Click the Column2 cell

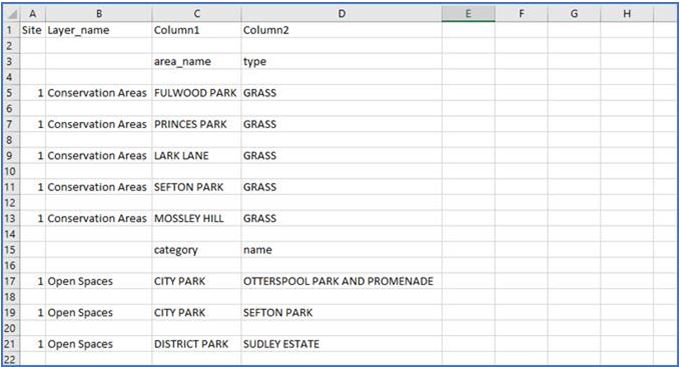pos(341,30)
